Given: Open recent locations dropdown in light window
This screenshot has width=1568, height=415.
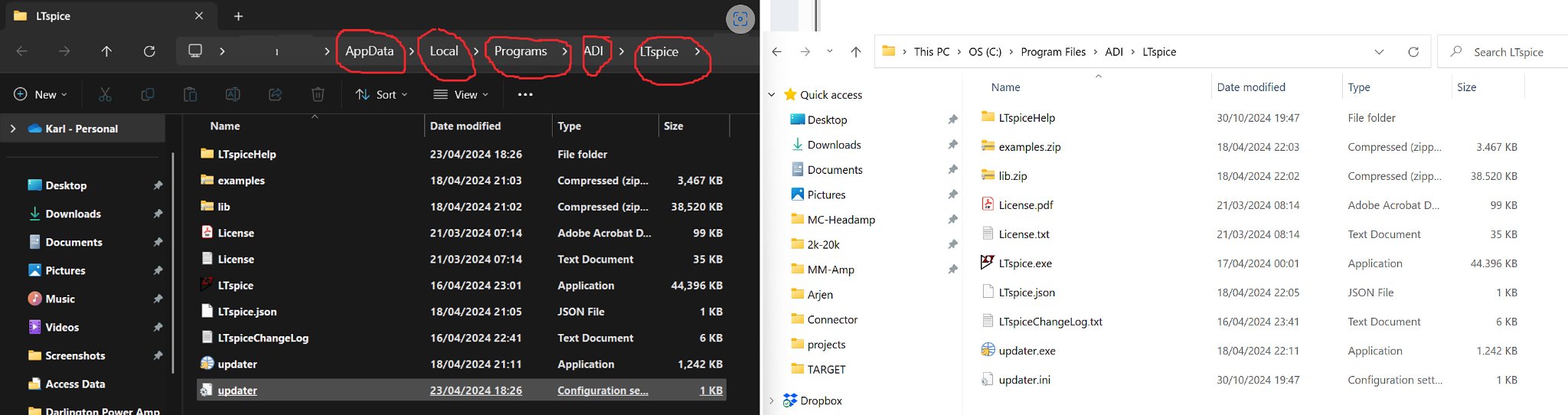Looking at the screenshot, I should point(830,52).
